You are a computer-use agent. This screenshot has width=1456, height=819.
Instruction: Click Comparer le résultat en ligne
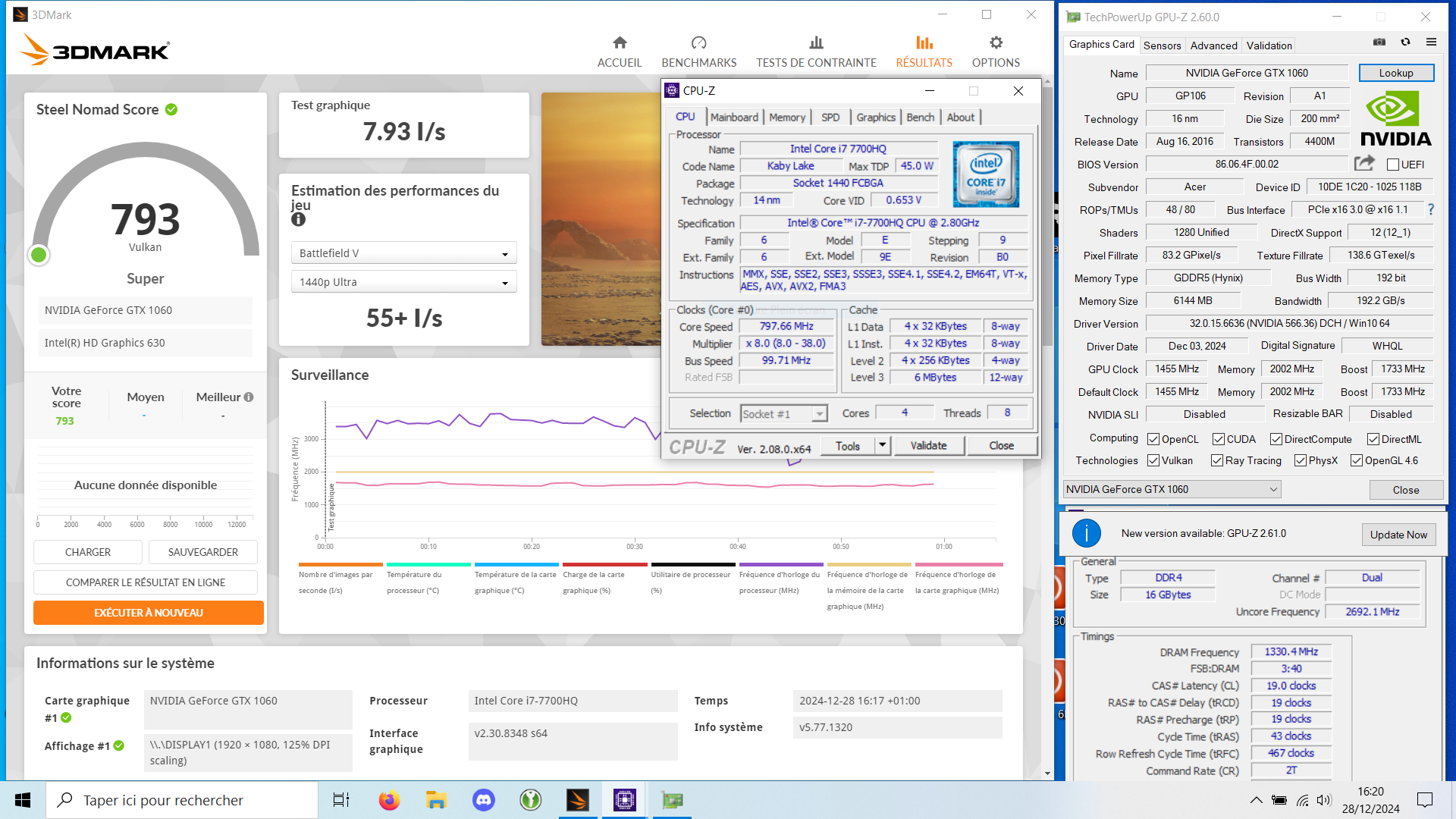(x=146, y=582)
